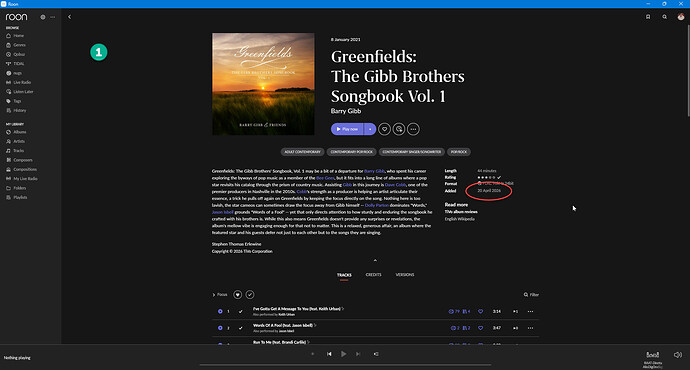Open the queue icon in the player bar
This screenshot has width=690, height=370.
click(376, 354)
